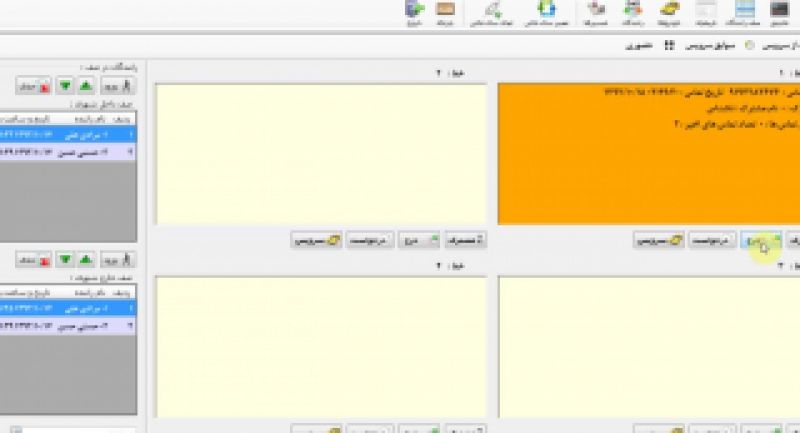Screen dimensions: 800x433
Task: Click the orange box icon next to Exit
Action: [x=447, y=13]
